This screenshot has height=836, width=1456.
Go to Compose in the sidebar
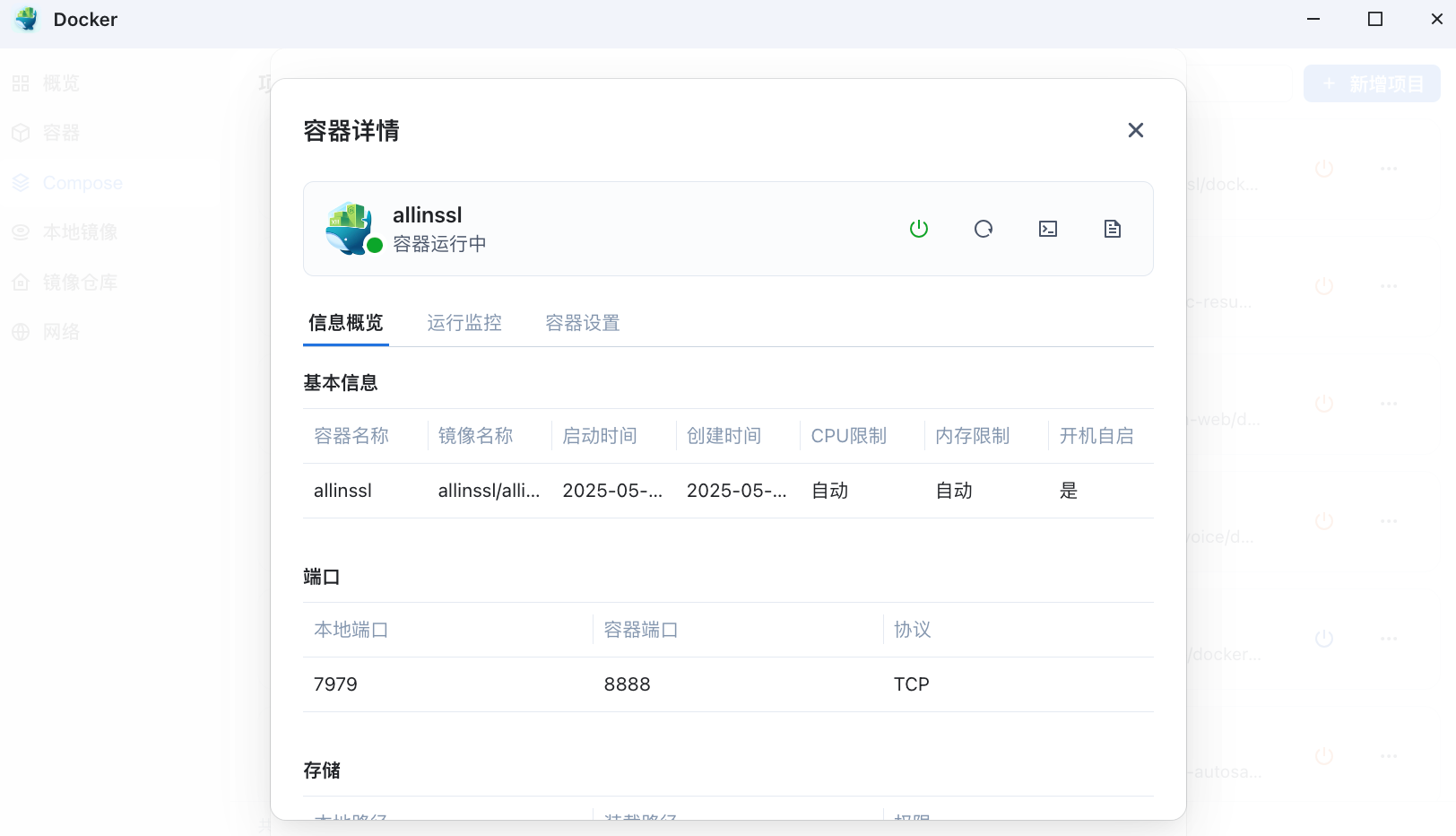click(x=82, y=183)
